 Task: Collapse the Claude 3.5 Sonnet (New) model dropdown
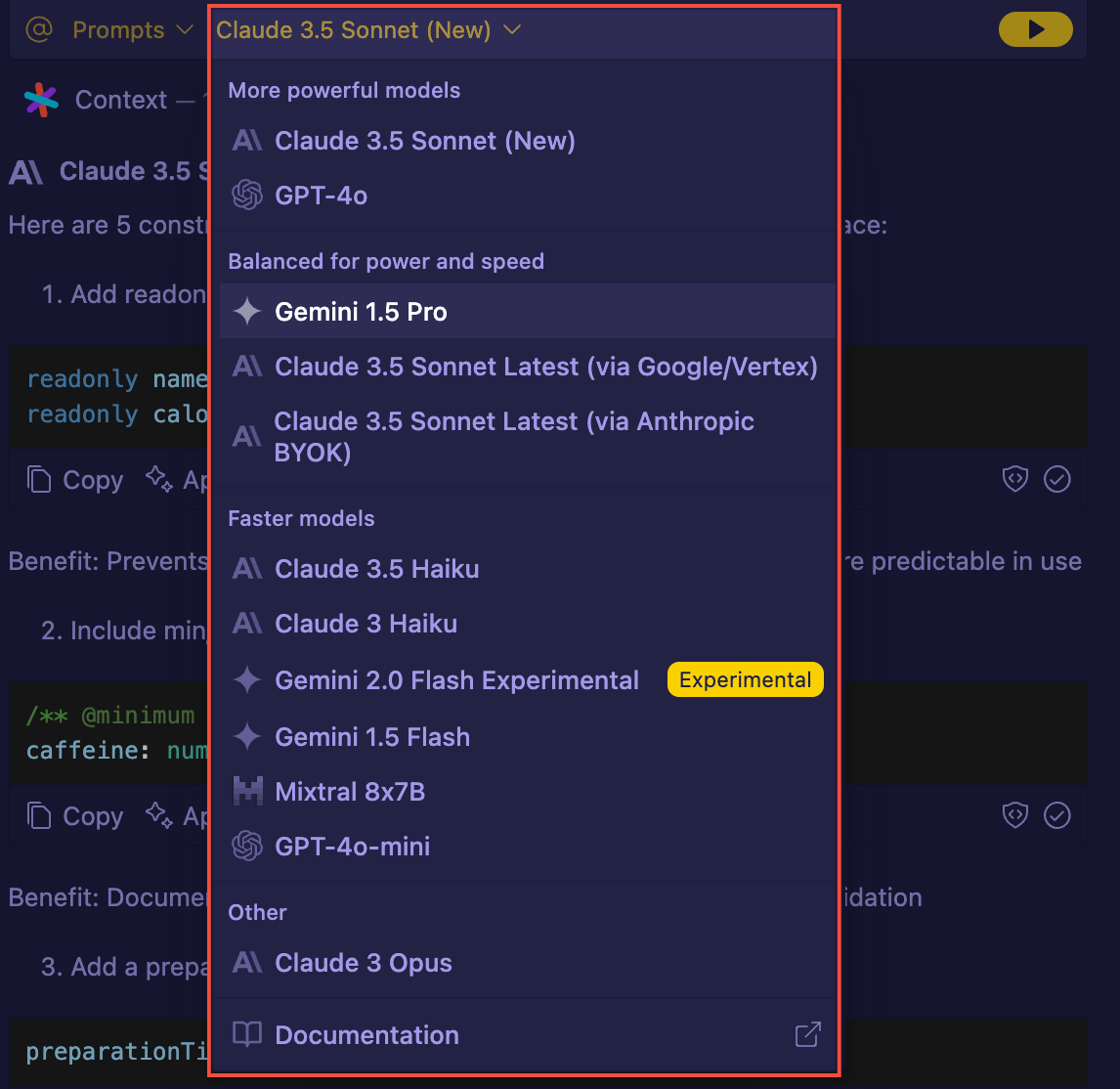(x=368, y=30)
